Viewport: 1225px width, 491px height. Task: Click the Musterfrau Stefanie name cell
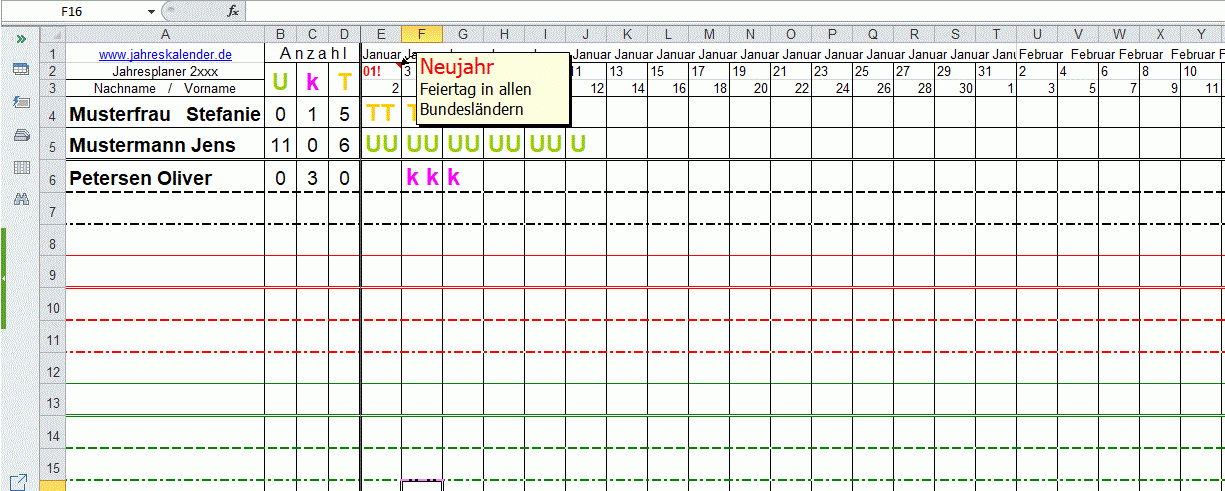(x=165, y=114)
